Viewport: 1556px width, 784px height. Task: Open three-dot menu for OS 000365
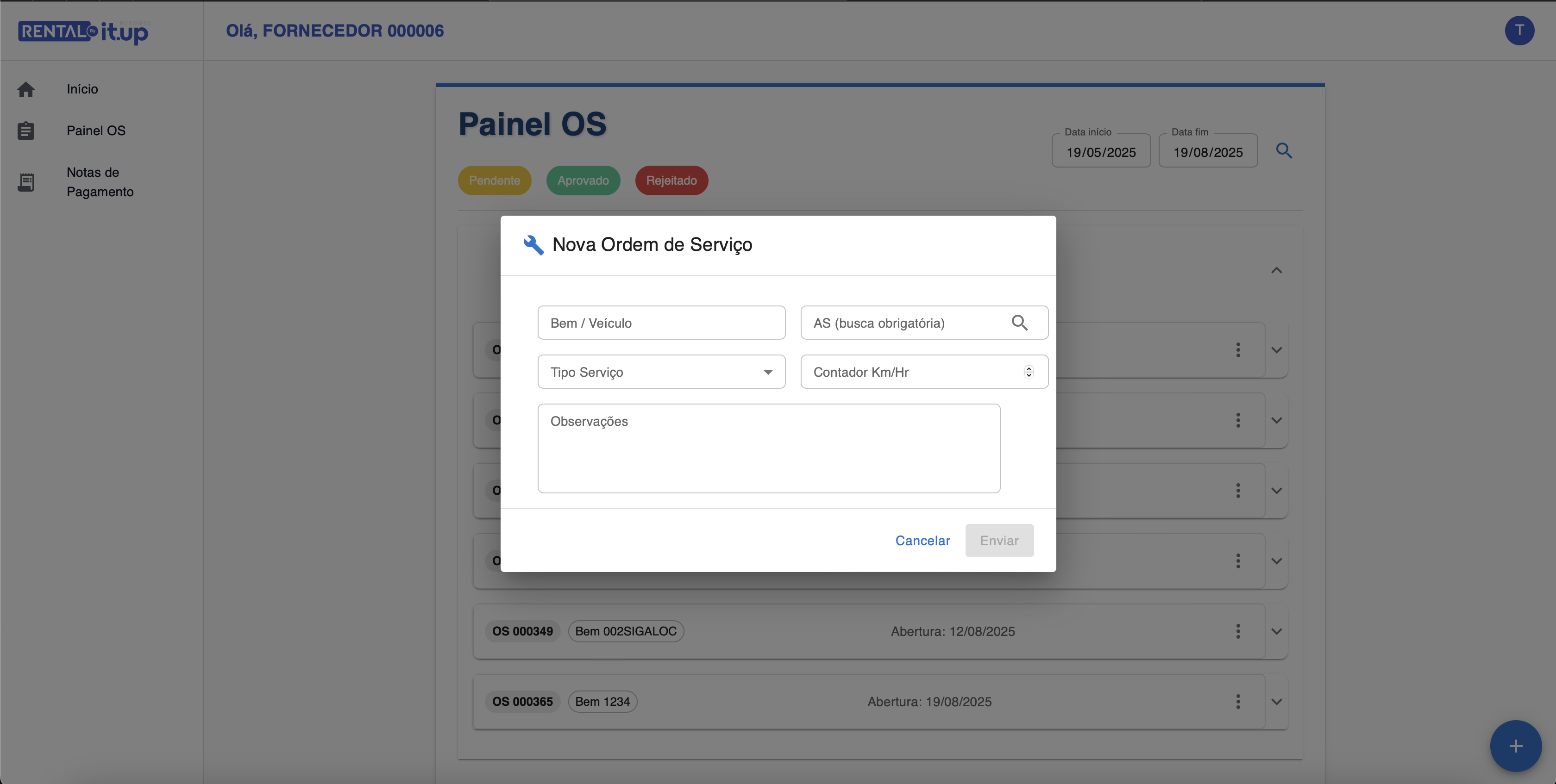pos(1238,701)
